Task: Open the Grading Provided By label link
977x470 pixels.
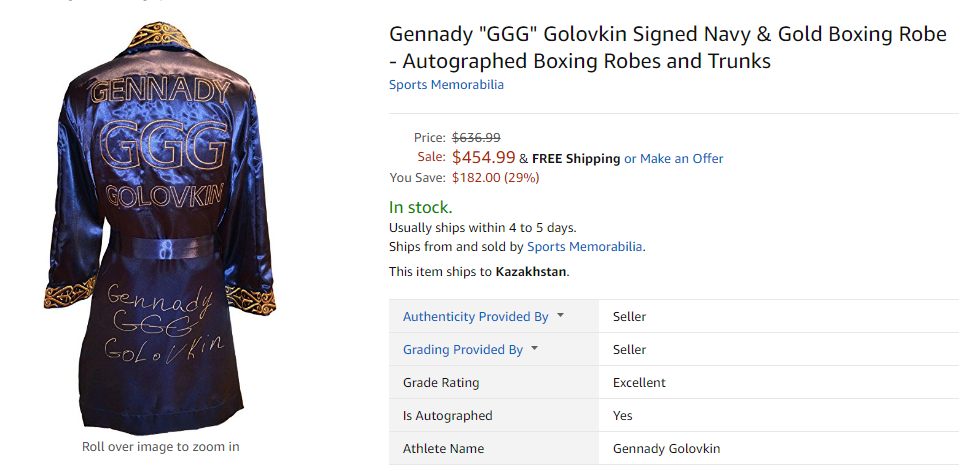Action: 462,349
